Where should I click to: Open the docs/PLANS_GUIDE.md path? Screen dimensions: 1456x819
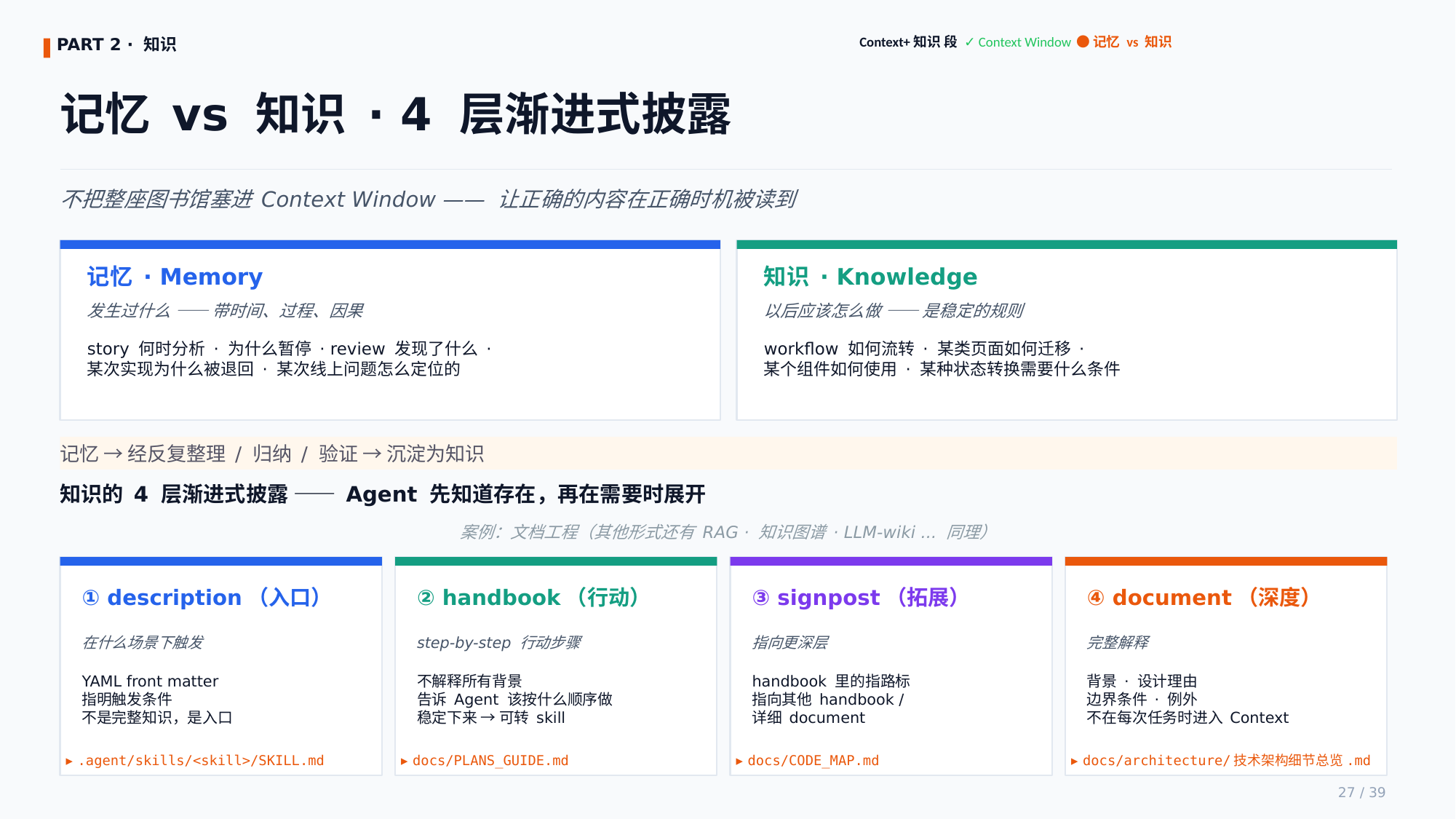coord(490,761)
